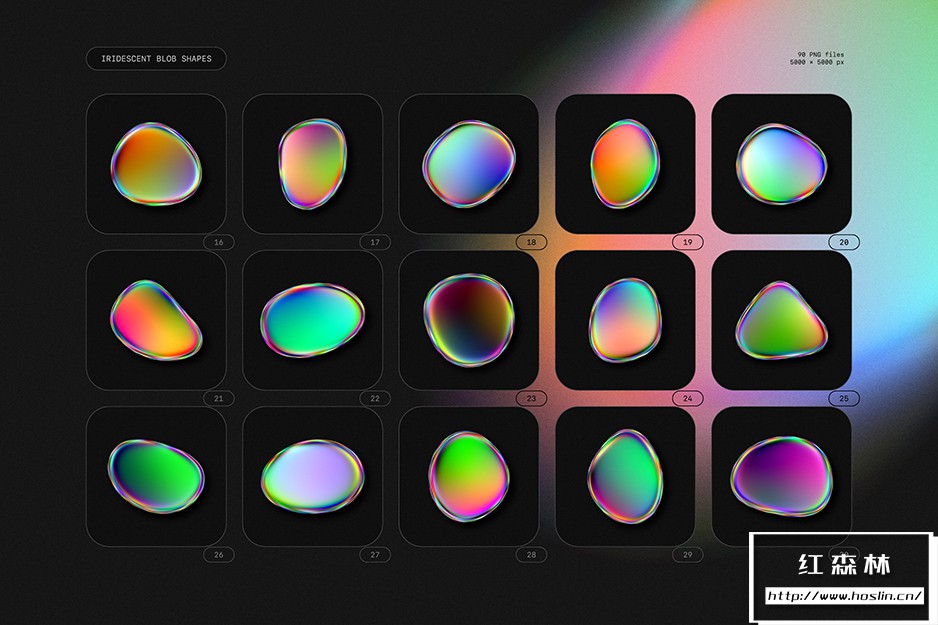The height and width of the screenshot is (625, 938).
Task: Click the number label 24
Action: 687,398
